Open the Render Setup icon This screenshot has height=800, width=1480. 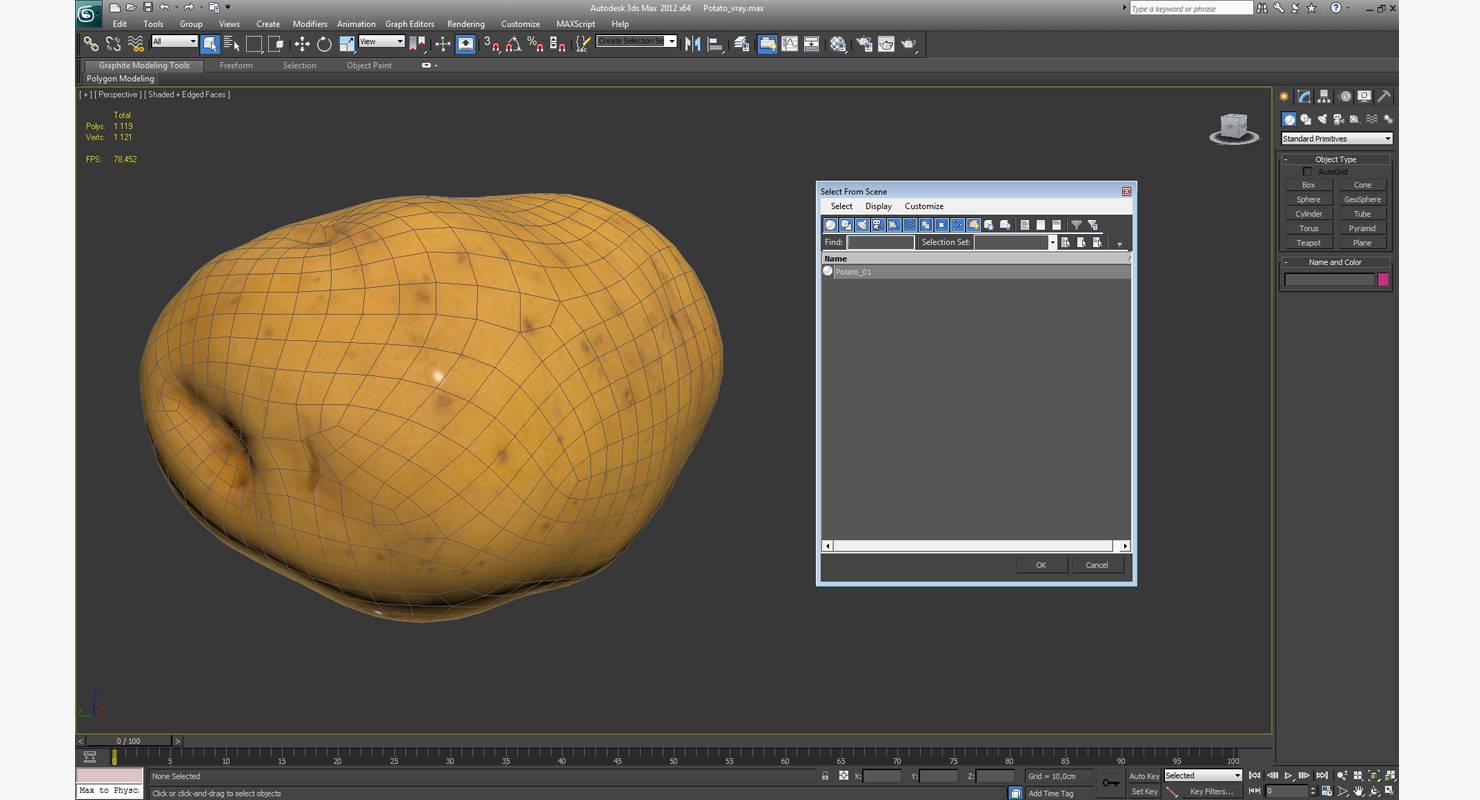(863, 44)
